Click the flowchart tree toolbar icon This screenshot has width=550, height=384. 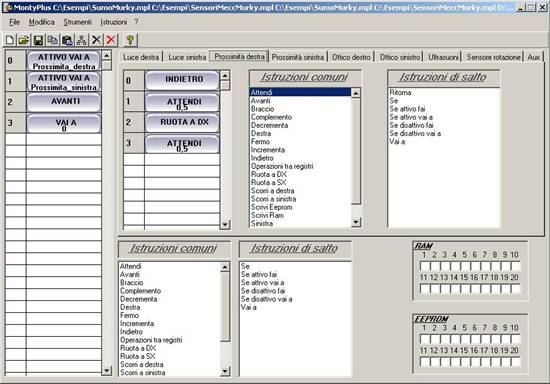82,40
